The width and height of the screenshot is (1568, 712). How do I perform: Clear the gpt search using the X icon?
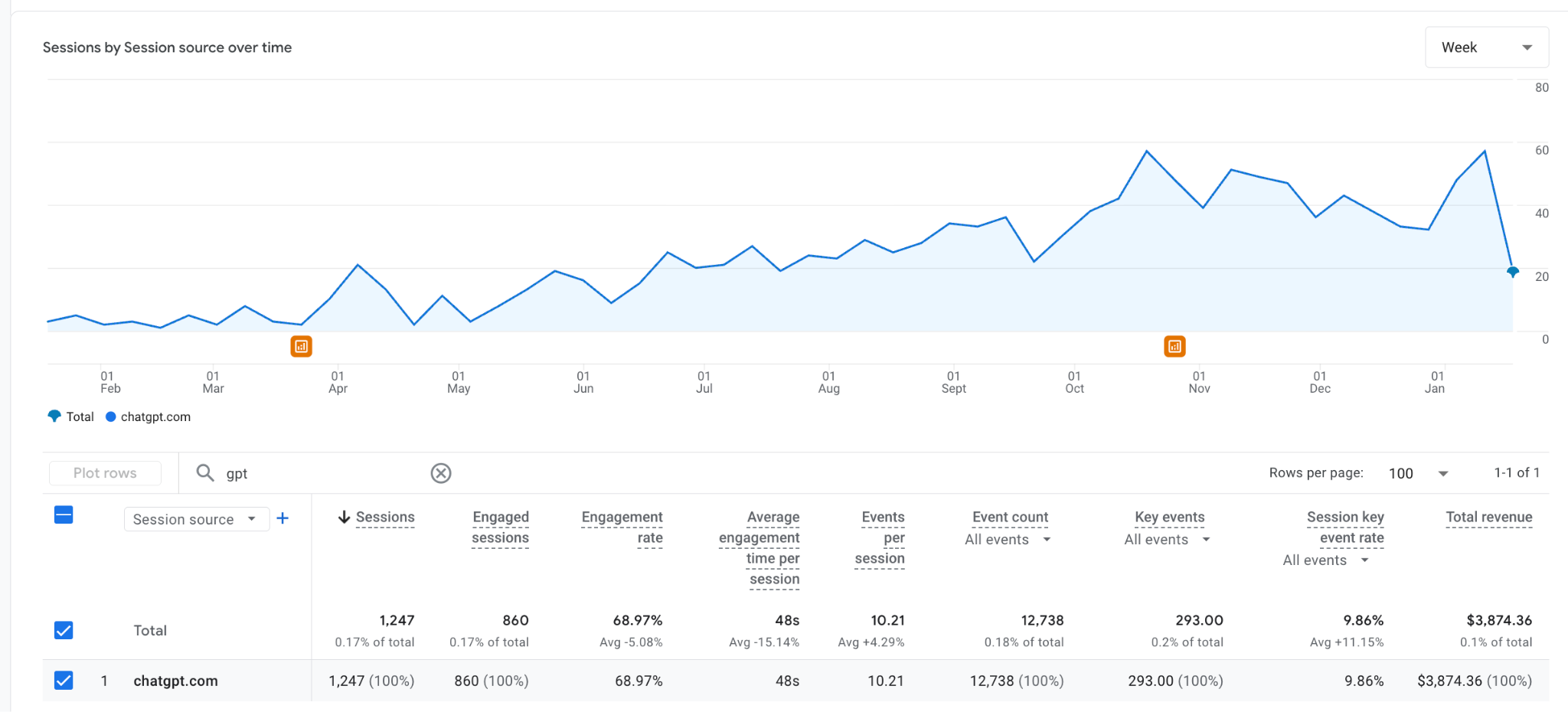tap(441, 472)
